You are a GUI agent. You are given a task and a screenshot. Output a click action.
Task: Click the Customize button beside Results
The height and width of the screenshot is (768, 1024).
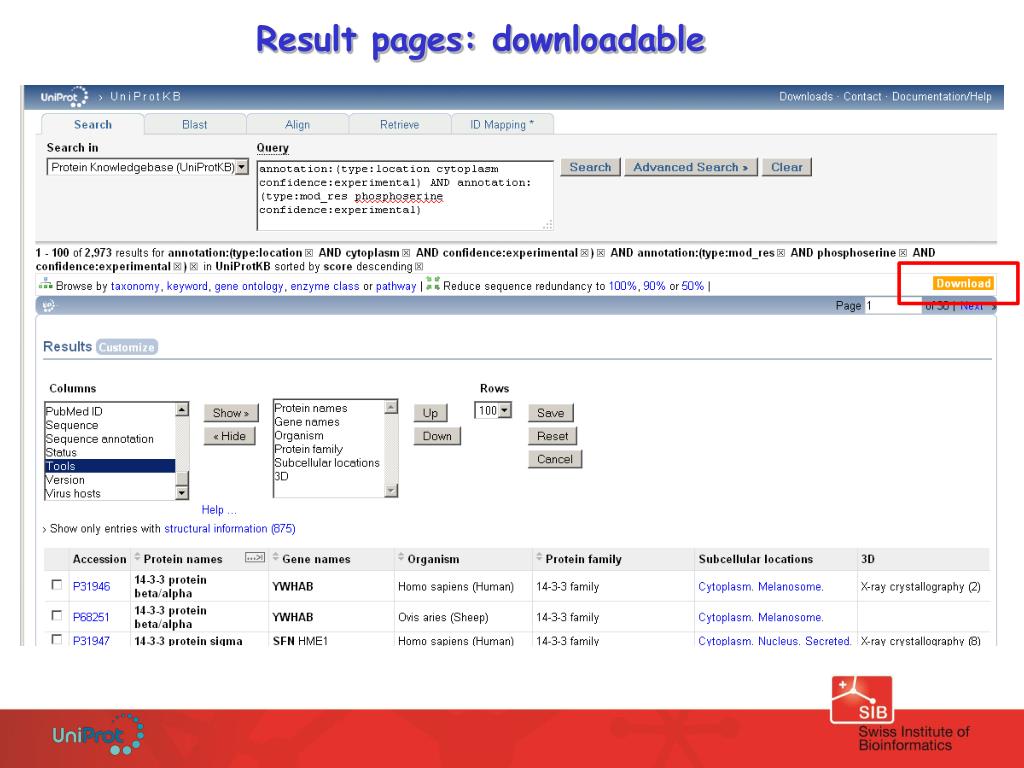127,347
